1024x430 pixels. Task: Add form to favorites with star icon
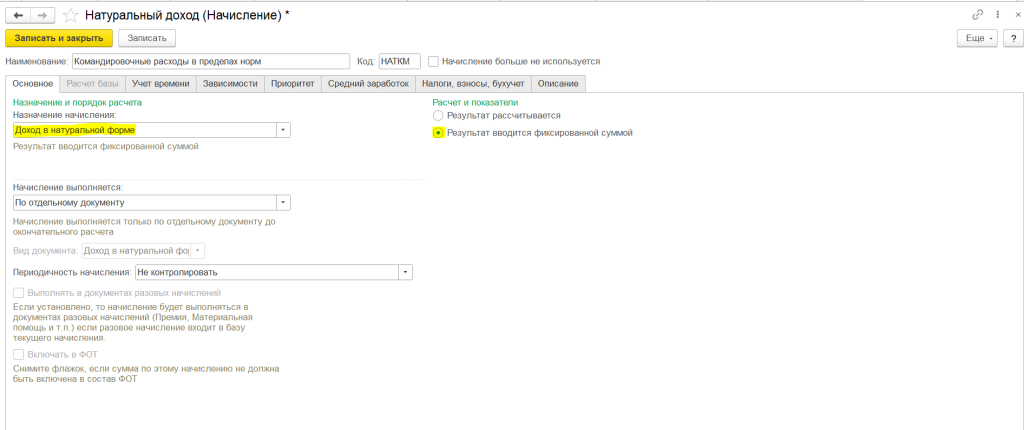pos(69,15)
